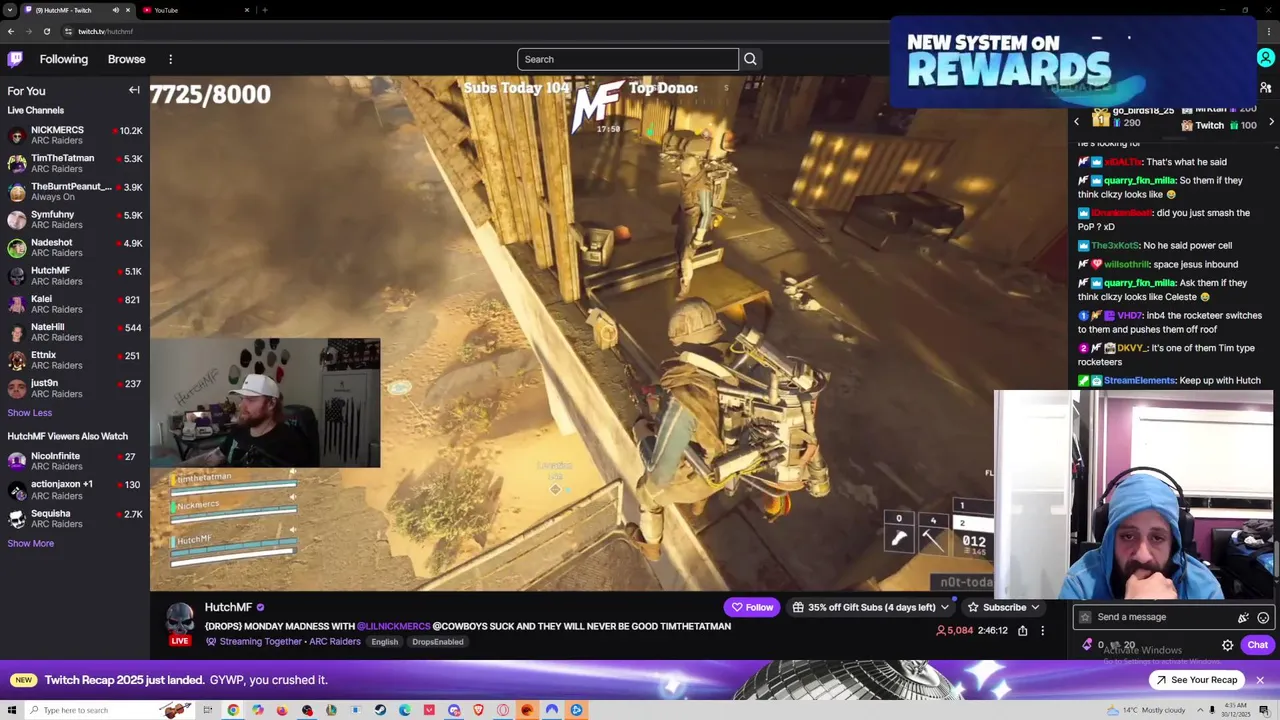The height and width of the screenshot is (720, 1280).
Task: Open the ARC Raiders category link
Action: (334, 642)
